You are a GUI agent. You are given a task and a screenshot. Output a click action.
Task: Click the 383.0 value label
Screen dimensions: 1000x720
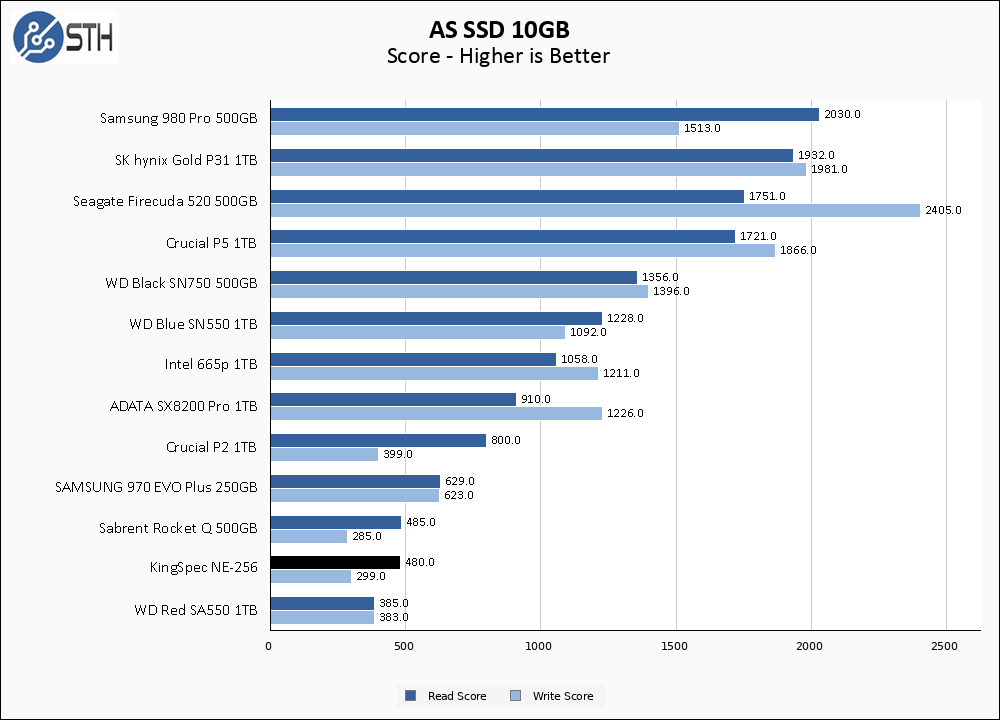click(x=393, y=617)
